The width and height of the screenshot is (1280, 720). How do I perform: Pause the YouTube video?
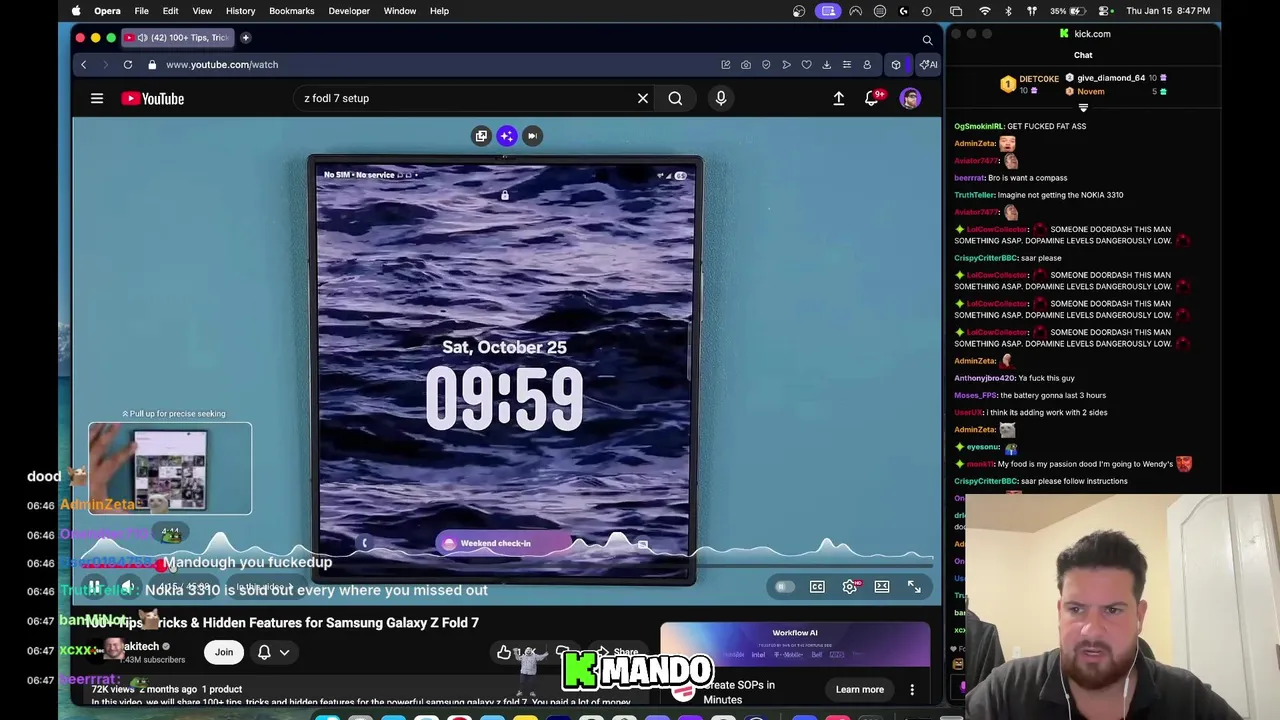(94, 587)
